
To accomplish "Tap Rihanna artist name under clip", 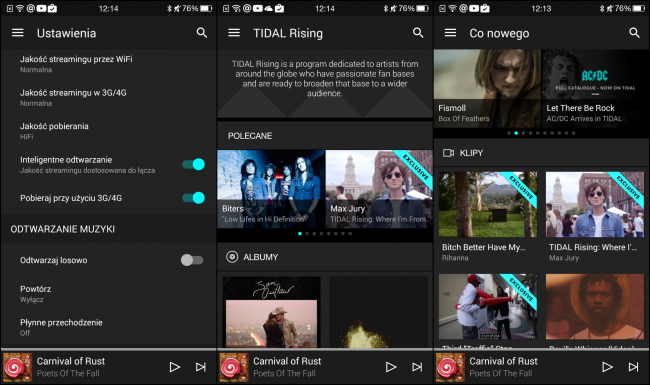I will pos(455,258).
